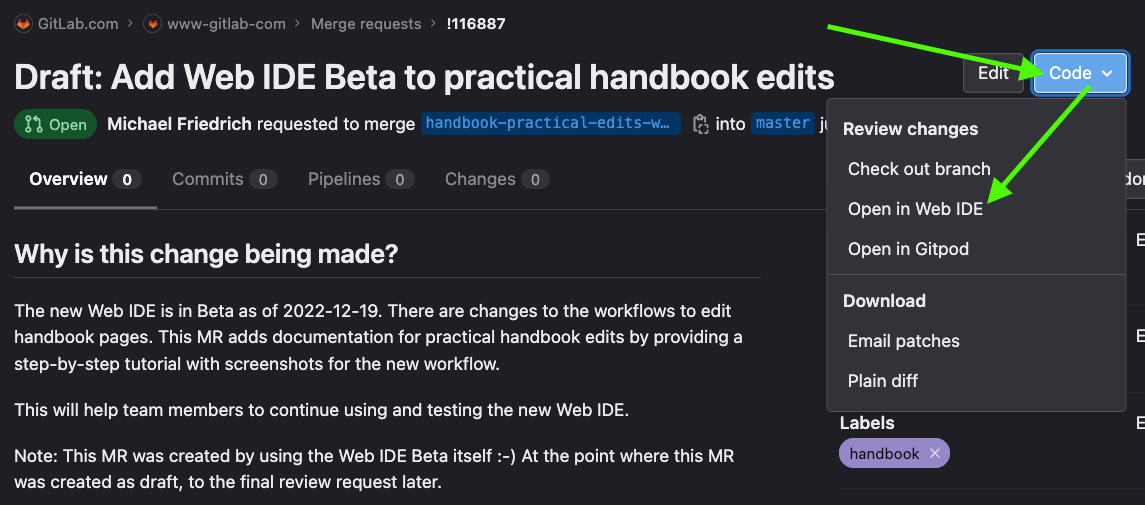The height and width of the screenshot is (505, 1145).
Task: Go to Merge requests breadcrumb
Action: [366, 23]
